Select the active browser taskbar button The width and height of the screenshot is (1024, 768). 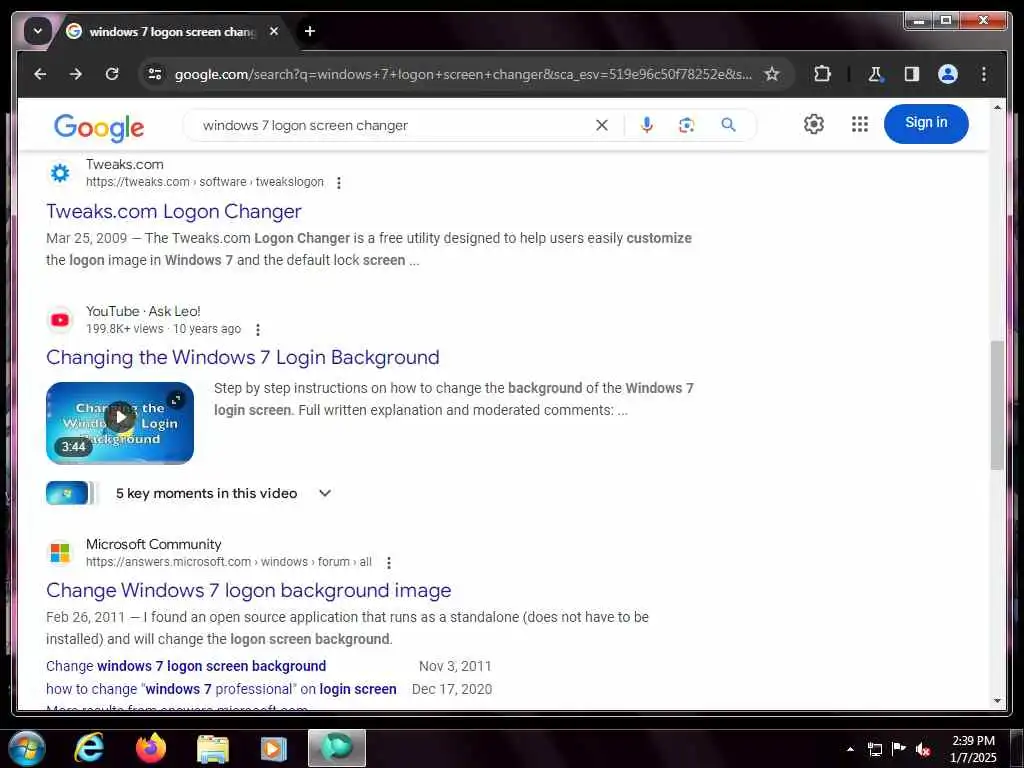[337, 748]
